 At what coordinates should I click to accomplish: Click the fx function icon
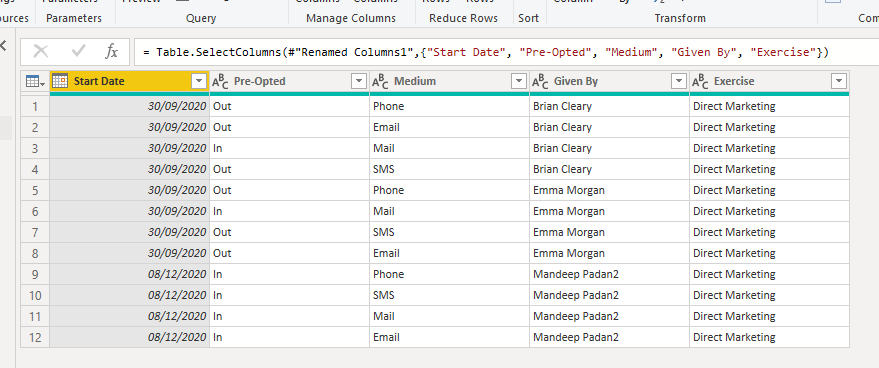tap(112, 52)
